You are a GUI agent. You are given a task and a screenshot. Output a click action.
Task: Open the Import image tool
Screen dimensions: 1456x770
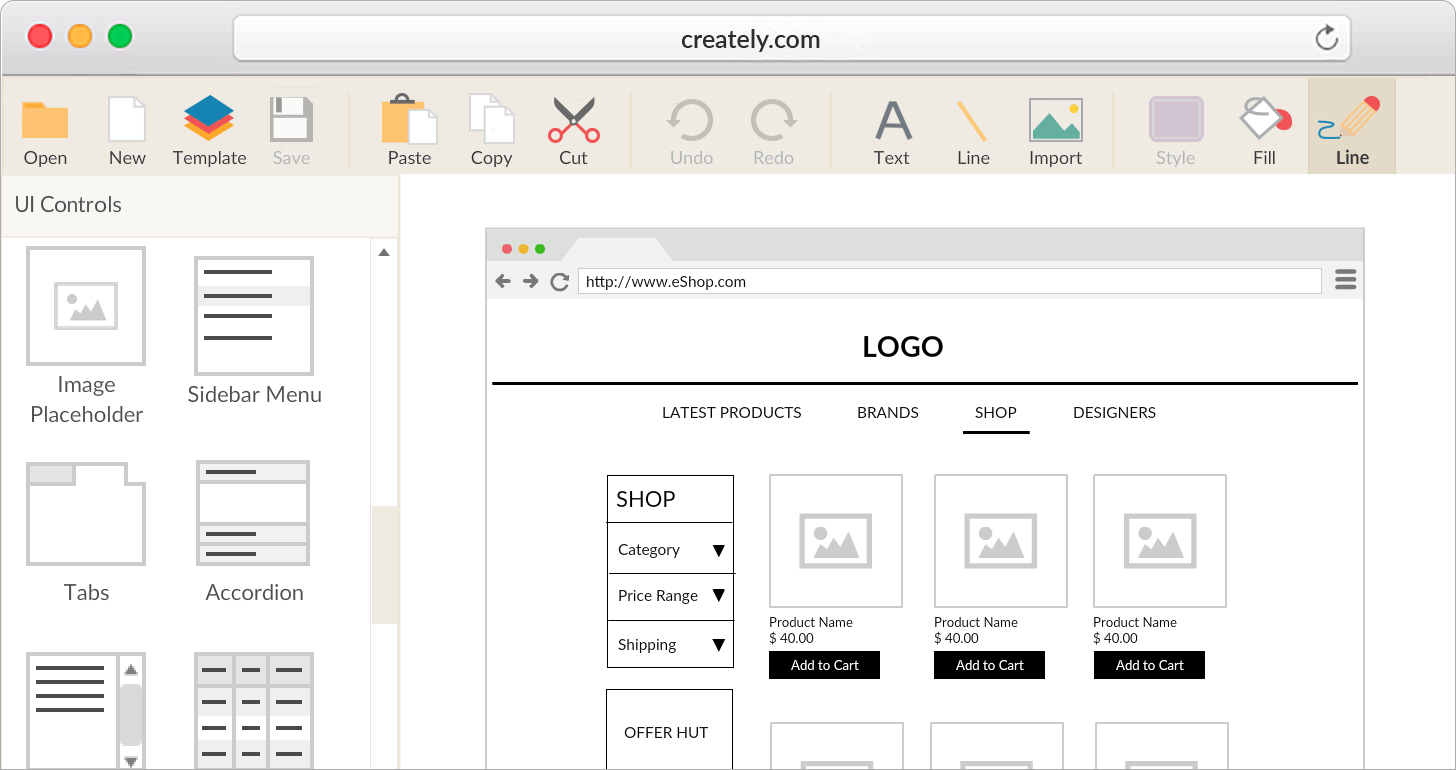pos(1055,120)
